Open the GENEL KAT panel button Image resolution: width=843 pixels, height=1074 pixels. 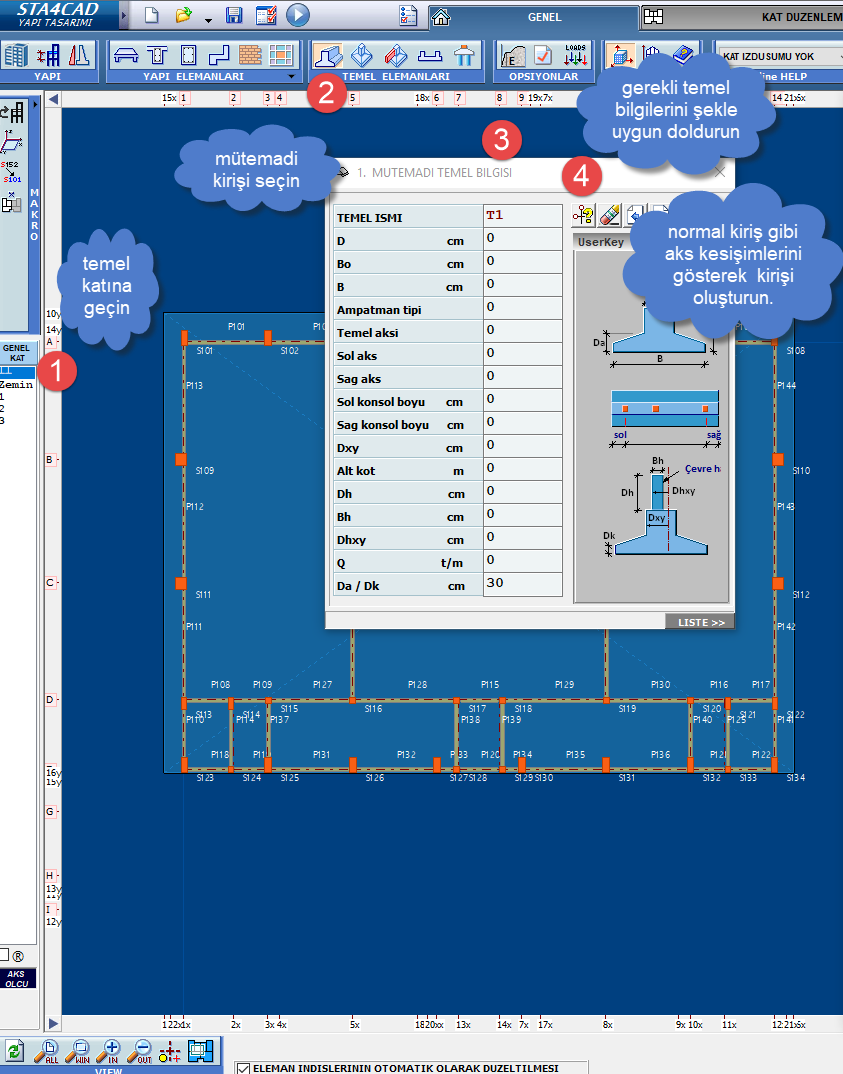[x=17, y=353]
